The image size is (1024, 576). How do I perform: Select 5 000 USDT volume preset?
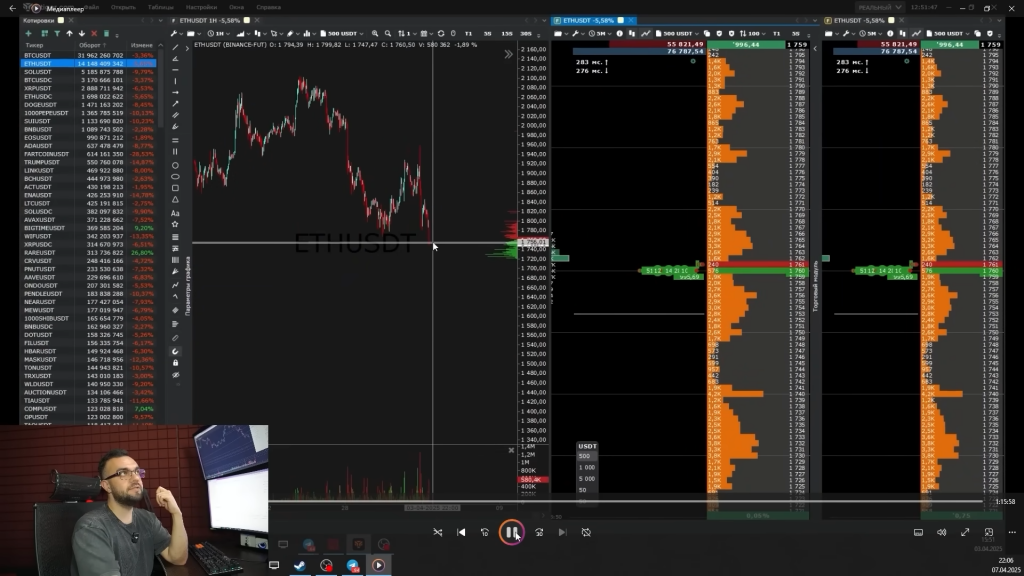click(586, 479)
